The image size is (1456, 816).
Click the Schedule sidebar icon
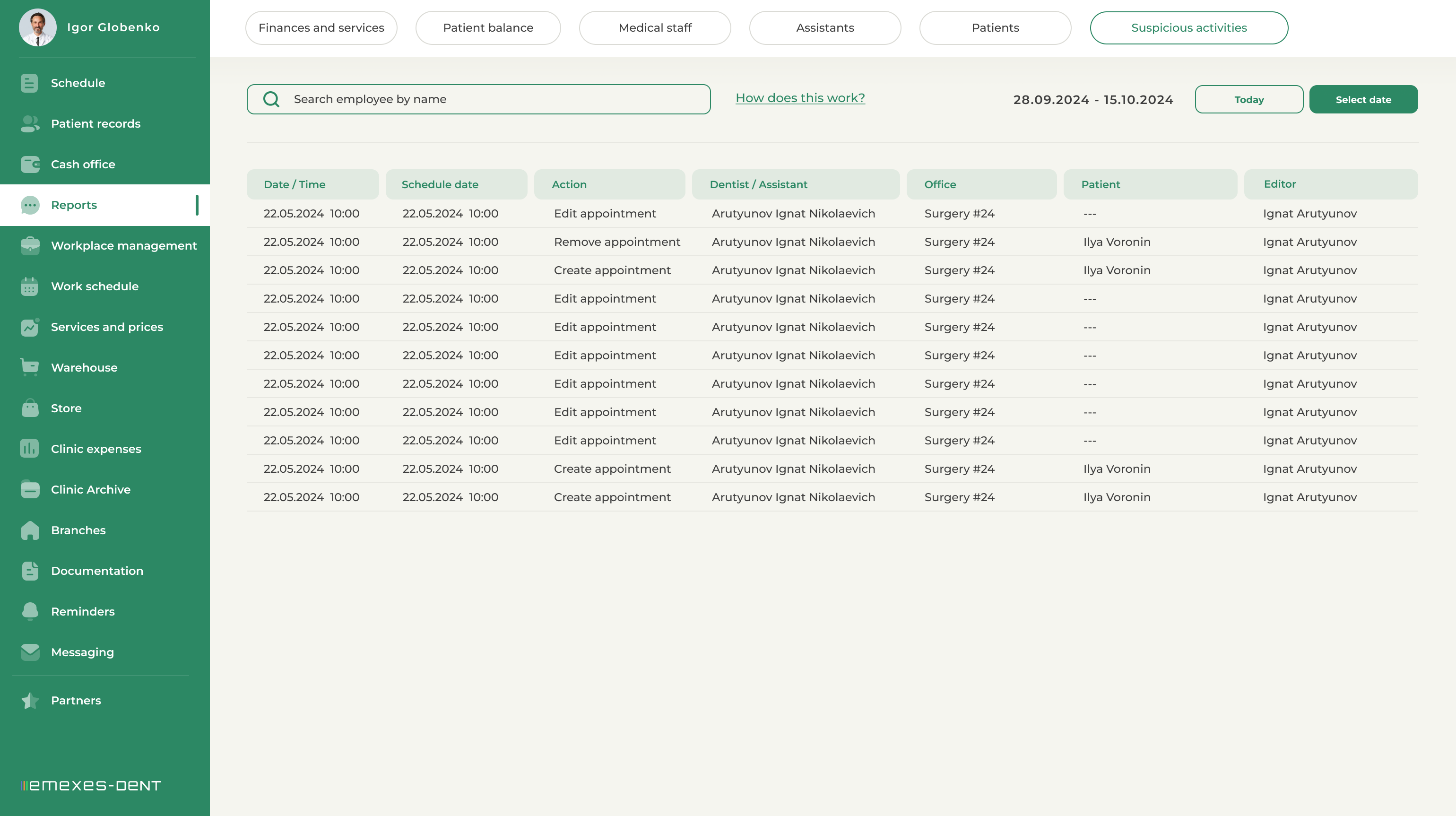[29, 83]
